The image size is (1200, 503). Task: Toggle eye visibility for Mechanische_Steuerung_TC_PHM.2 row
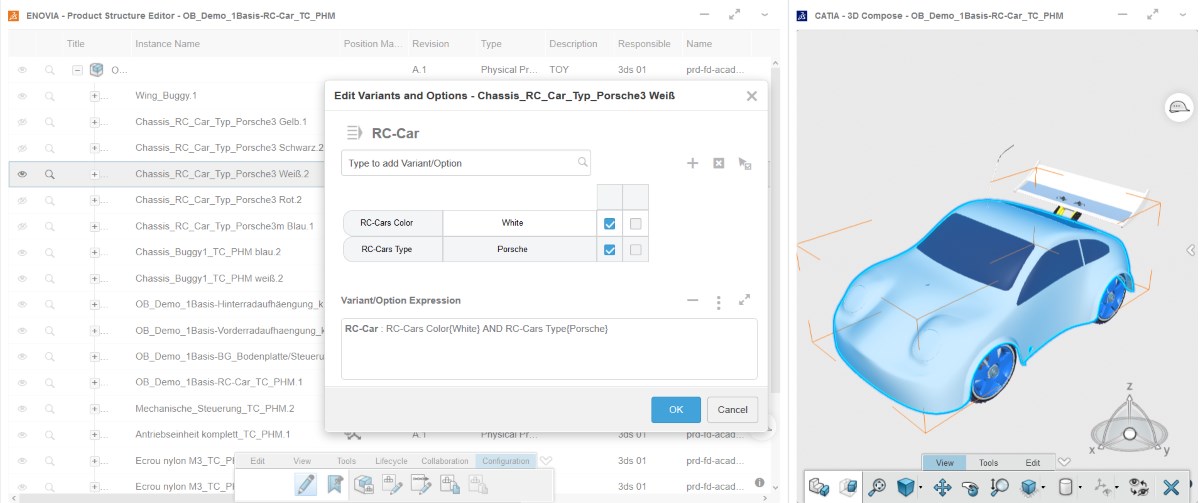pyautogui.click(x=22, y=408)
